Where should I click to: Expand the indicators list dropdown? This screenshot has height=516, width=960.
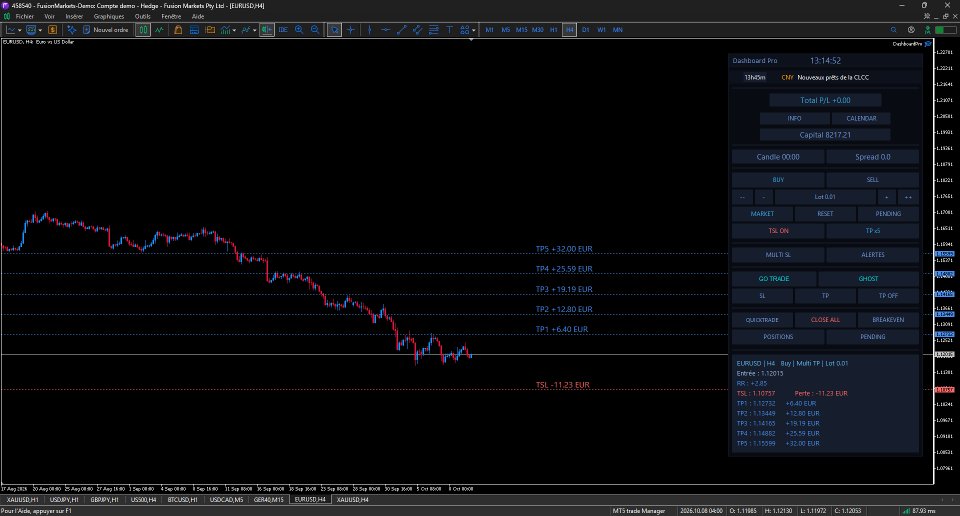pos(234,30)
